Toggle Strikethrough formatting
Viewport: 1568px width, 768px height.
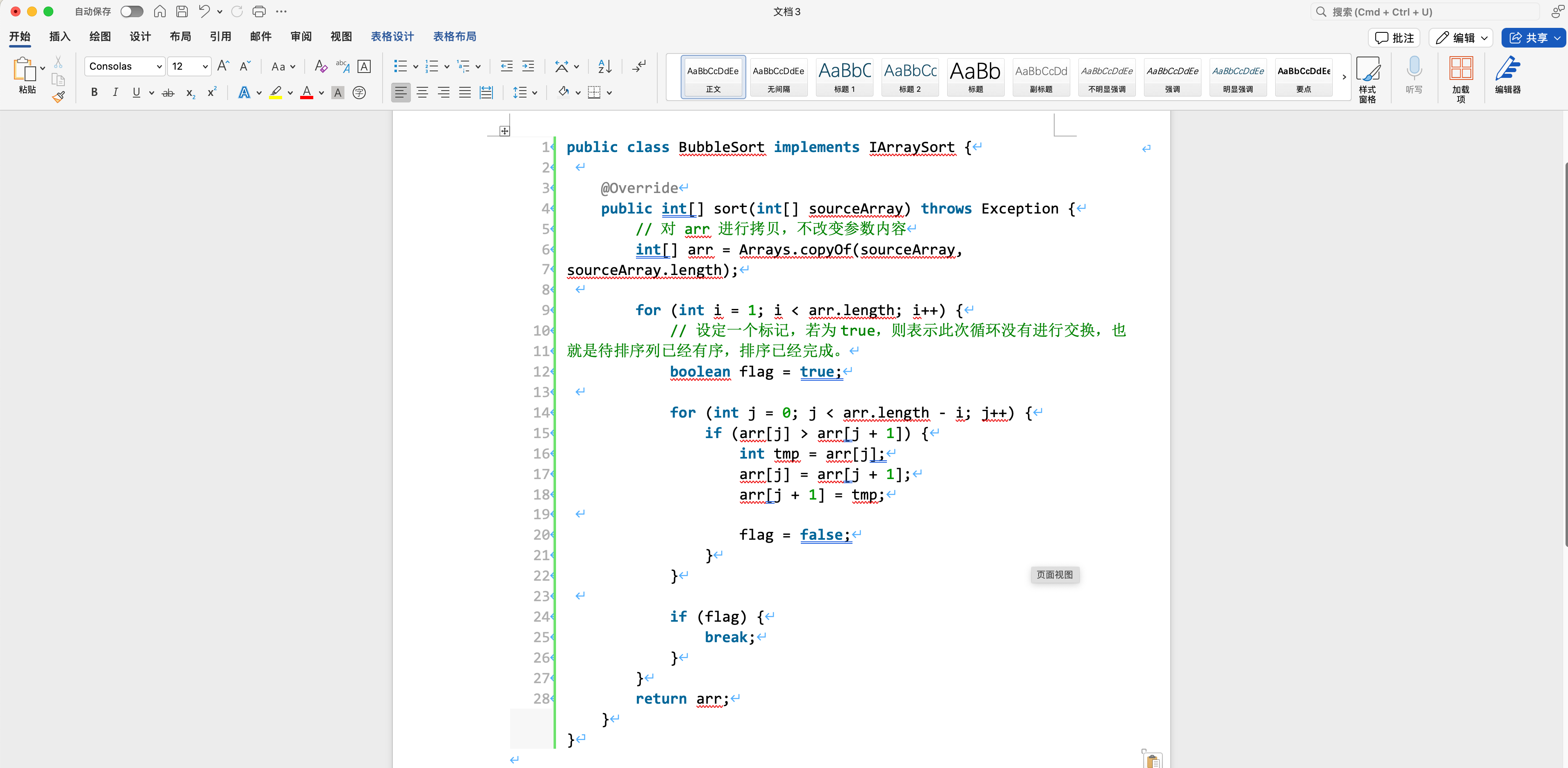pyautogui.click(x=169, y=93)
